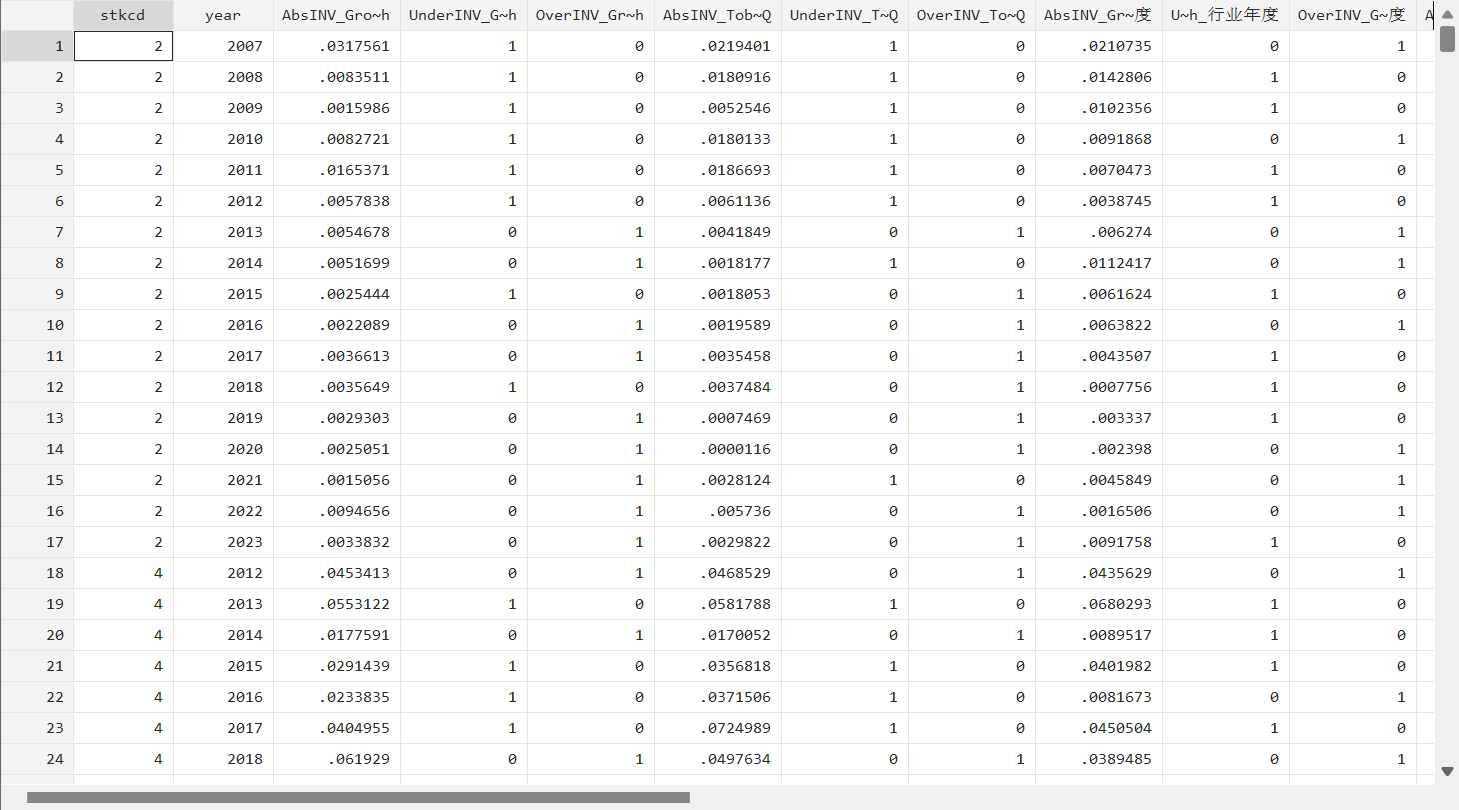Select row number 18 header
1459x810 pixels.
click(37, 573)
